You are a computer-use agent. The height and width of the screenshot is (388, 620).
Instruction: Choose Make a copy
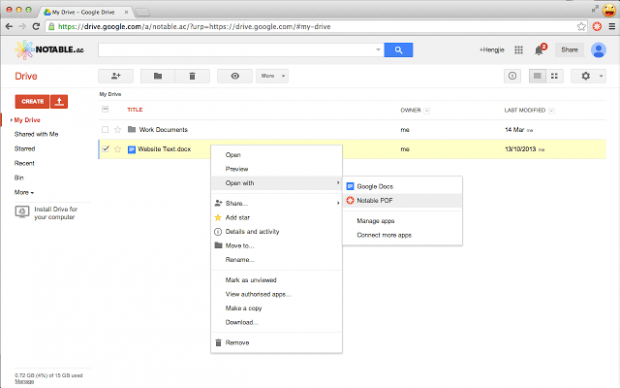(244, 308)
